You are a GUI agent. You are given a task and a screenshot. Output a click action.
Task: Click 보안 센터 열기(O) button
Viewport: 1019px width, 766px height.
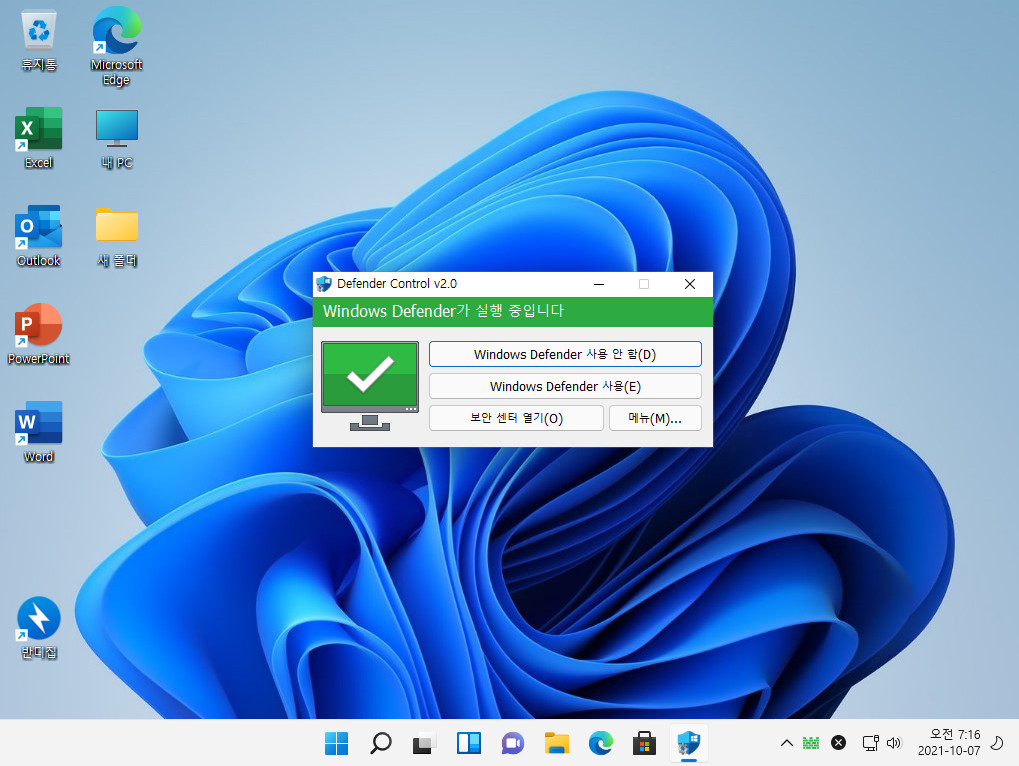[516, 418]
